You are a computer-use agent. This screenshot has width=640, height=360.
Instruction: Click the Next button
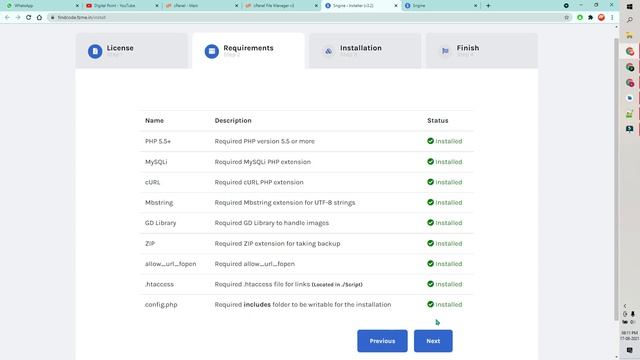tap(433, 341)
